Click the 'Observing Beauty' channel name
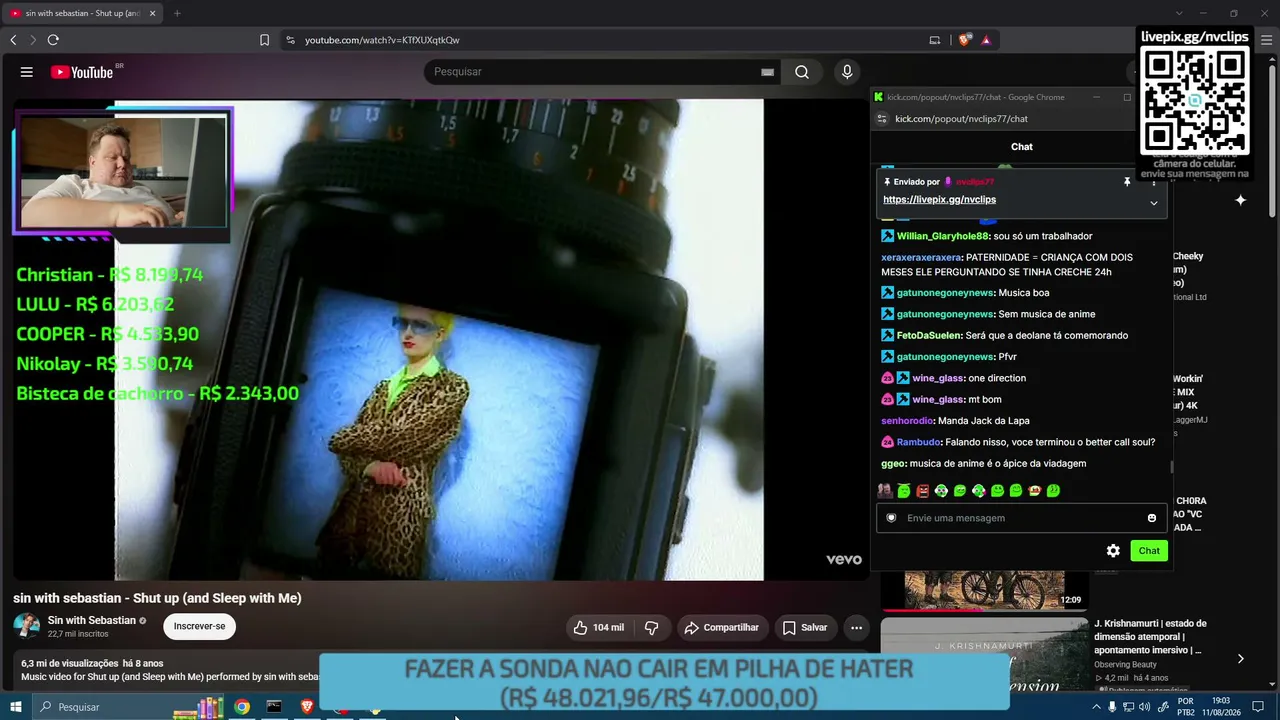The width and height of the screenshot is (1280, 720). pyautogui.click(x=1125, y=665)
